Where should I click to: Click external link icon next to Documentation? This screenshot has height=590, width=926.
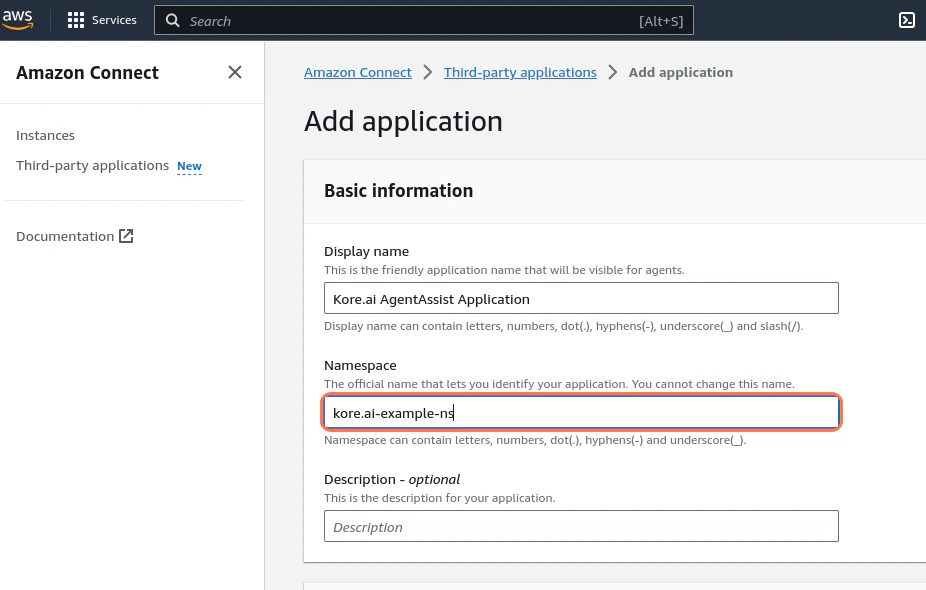tap(126, 236)
